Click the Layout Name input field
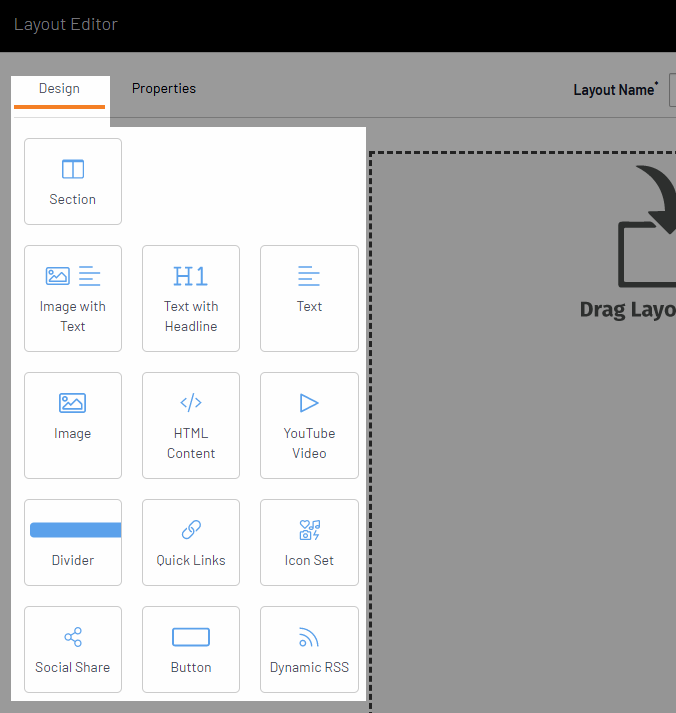Viewport: 676px width, 713px height. [672, 90]
